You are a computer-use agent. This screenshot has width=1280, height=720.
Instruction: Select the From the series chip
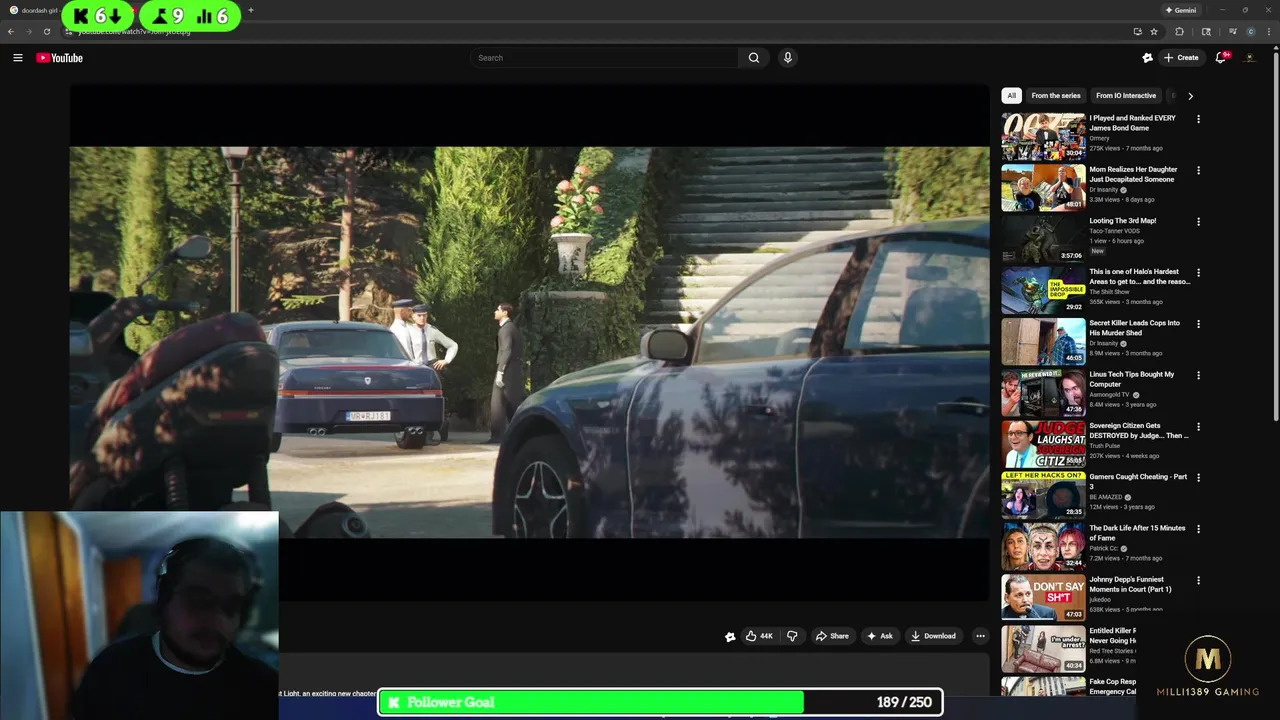(x=1056, y=96)
